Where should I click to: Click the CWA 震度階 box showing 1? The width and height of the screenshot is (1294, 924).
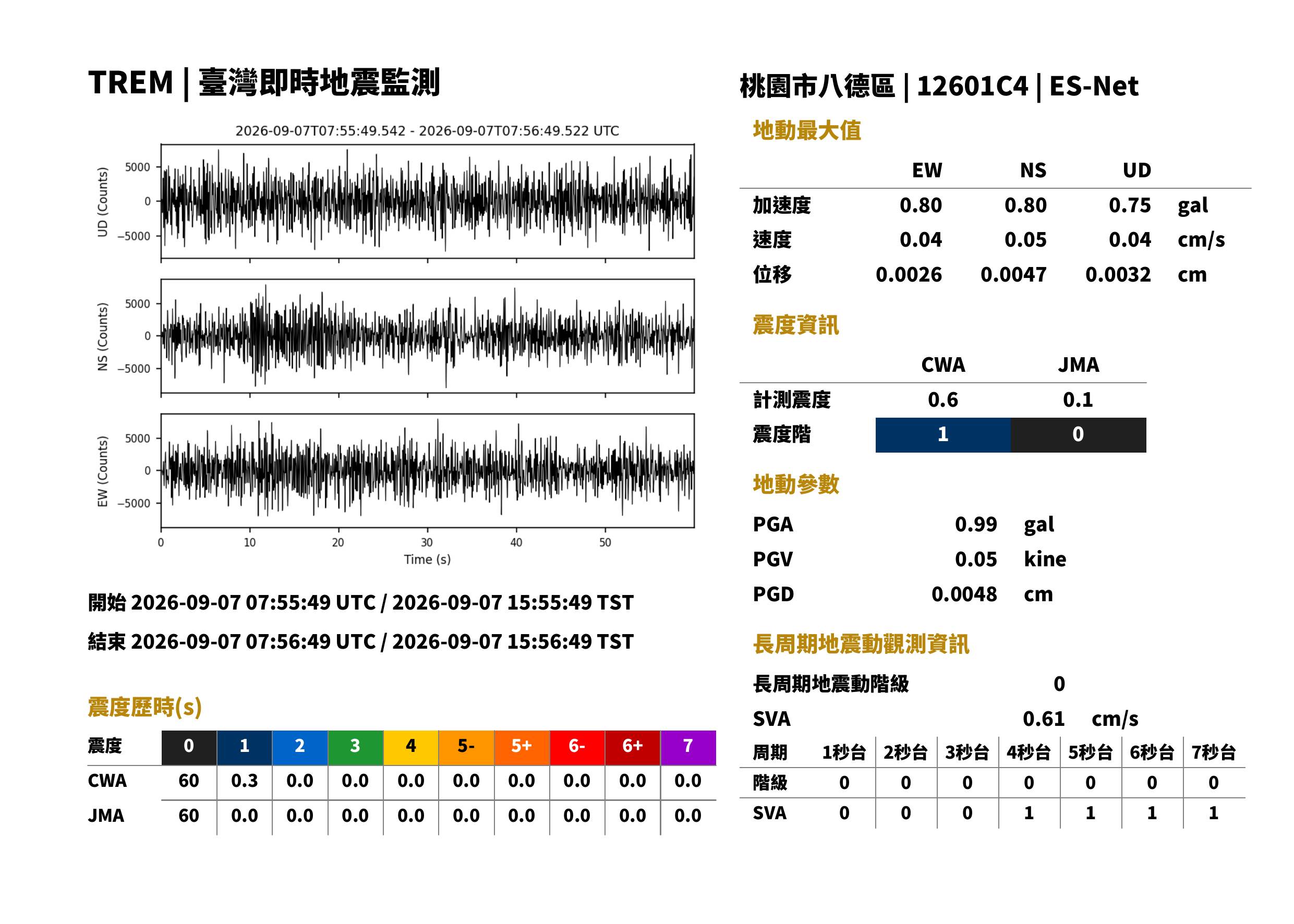pos(943,435)
